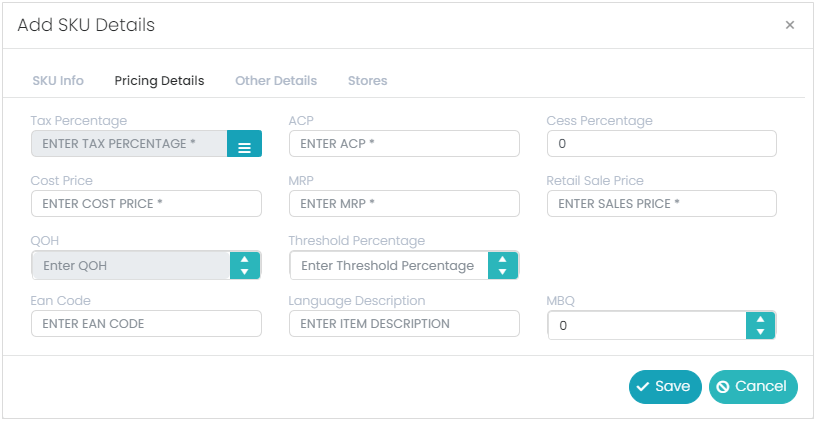Increase QOH with the up arrow
The image size is (816, 421).
point(245,259)
